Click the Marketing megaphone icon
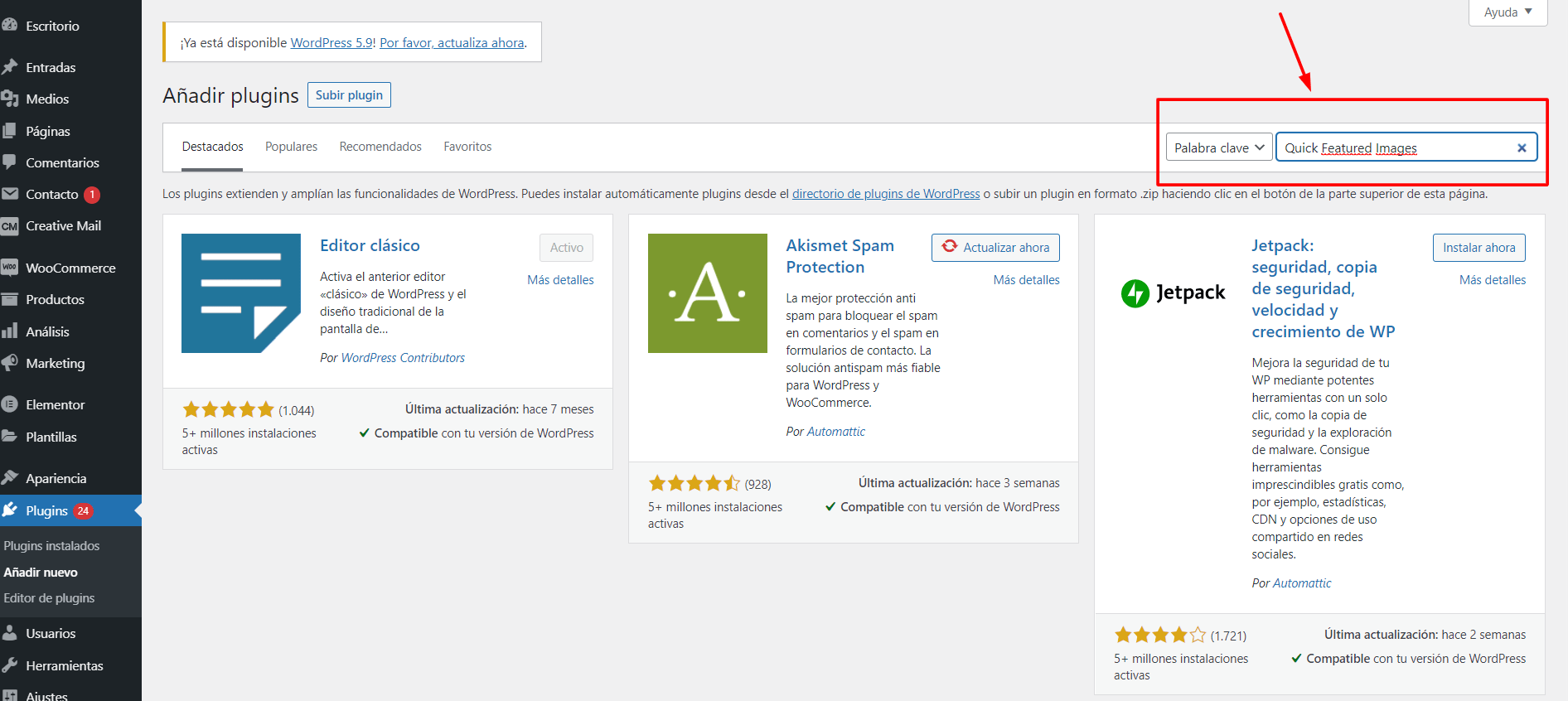This screenshot has width=1568, height=701. pyautogui.click(x=10, y=363)
